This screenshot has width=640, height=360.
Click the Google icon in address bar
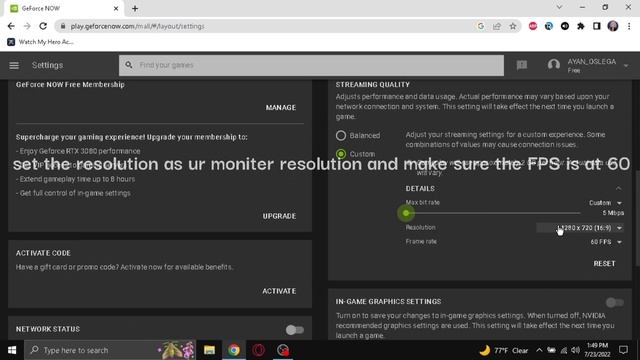click(480, 26)
